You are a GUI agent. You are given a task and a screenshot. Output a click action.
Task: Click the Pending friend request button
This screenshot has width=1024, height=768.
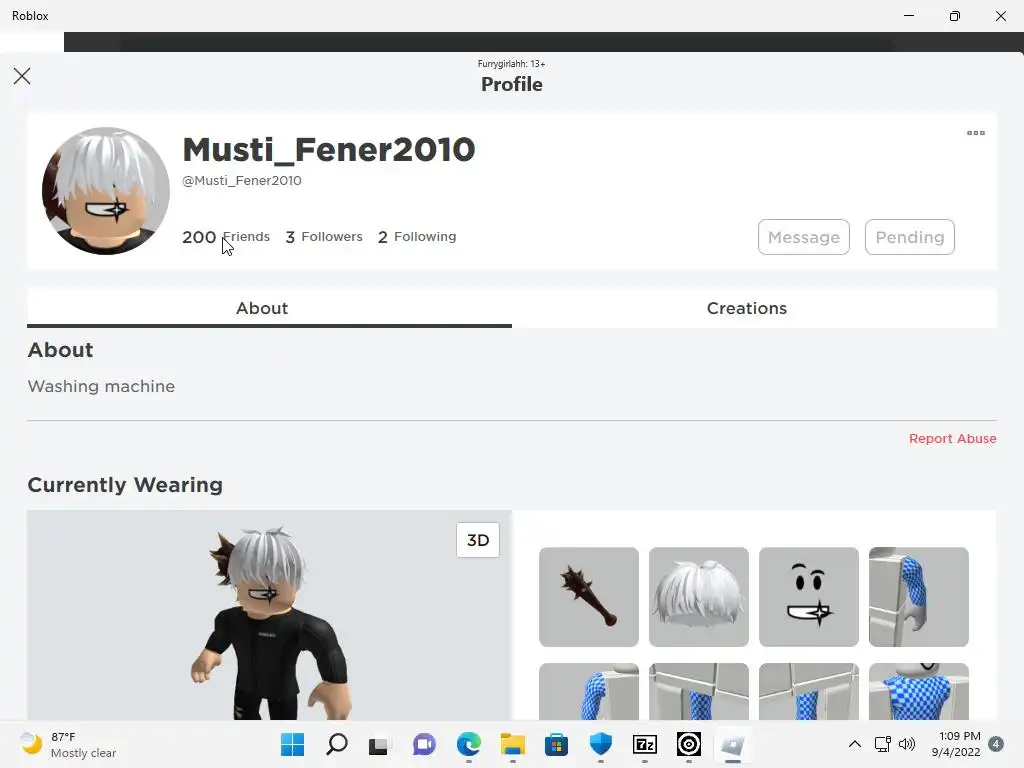(910, 237)
